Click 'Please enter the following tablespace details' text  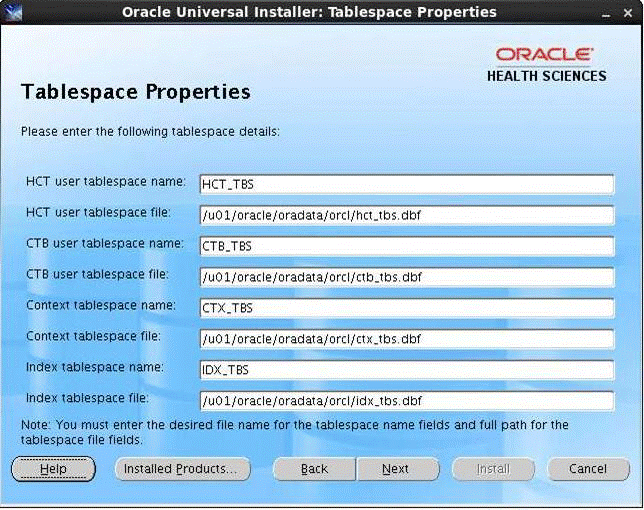150,132
